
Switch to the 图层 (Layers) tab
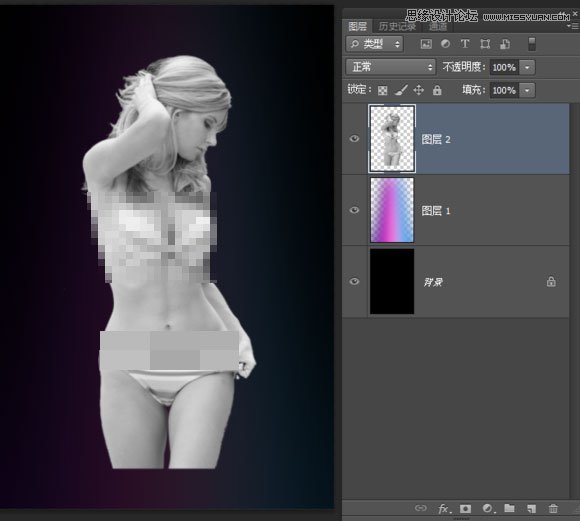tap(357, 26)
